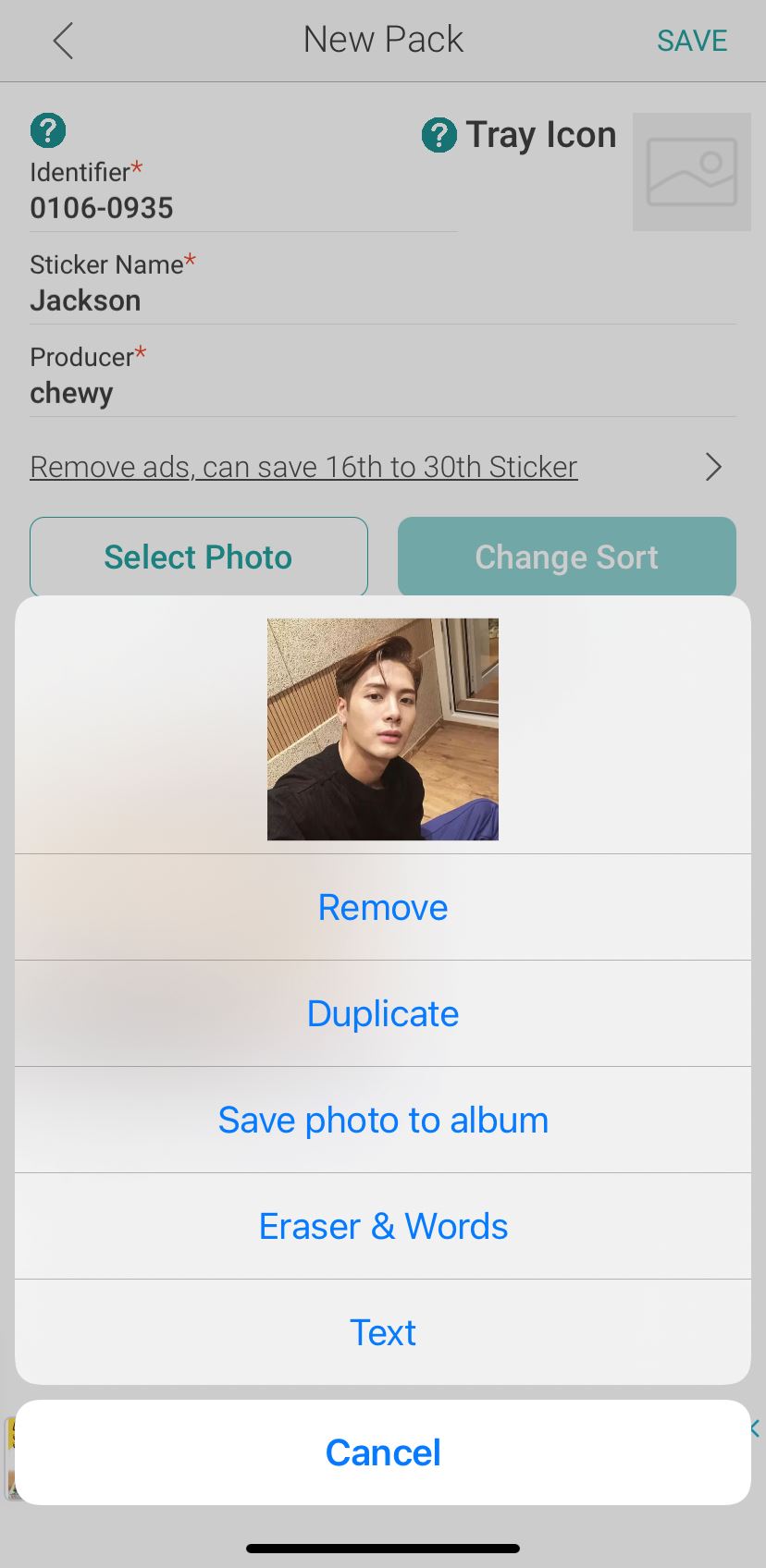This screenshot has width=766, height=1568.
Task: Tap the selfie photo thumbnail
Action: [x=383, y=729]
